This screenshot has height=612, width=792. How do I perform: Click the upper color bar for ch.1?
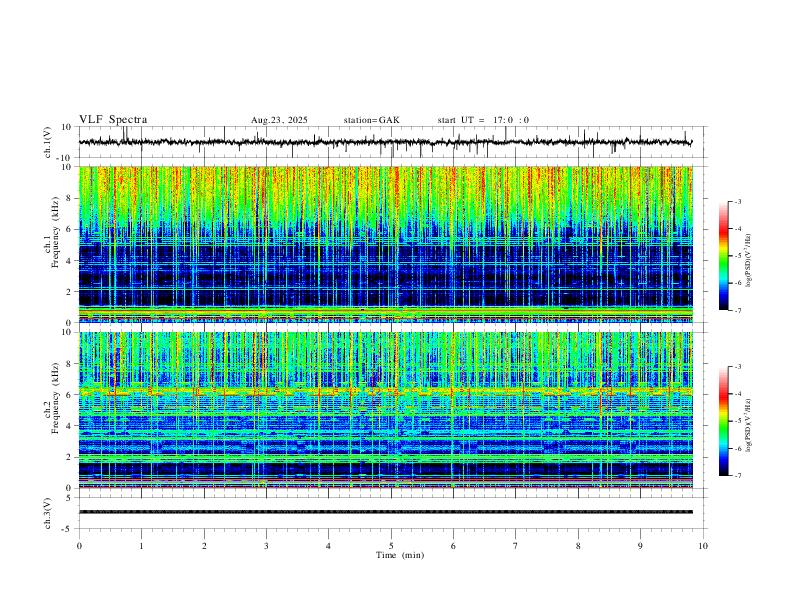click(x=723, y=256)
